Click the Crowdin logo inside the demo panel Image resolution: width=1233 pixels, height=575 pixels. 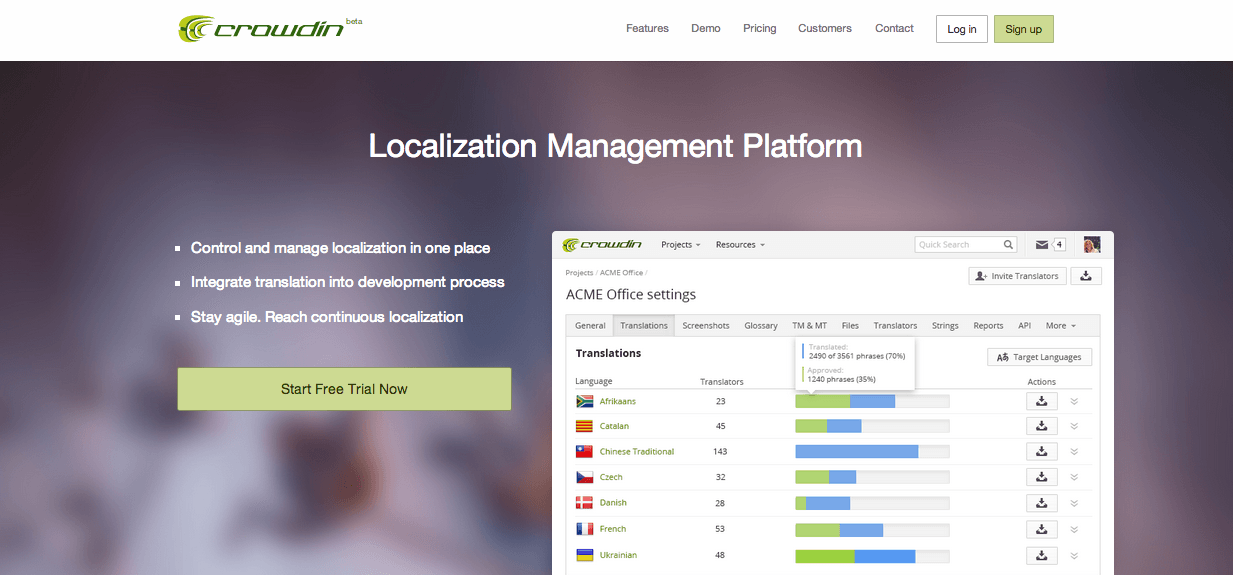pyautogui.click(x=604, y=245)
